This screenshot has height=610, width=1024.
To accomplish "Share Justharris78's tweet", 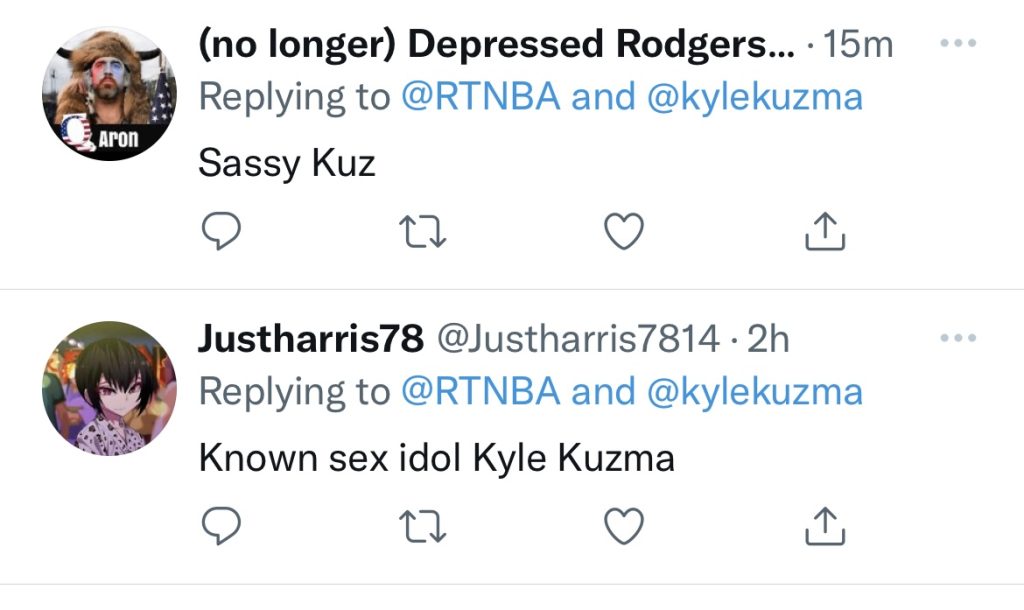I will 825,526.
